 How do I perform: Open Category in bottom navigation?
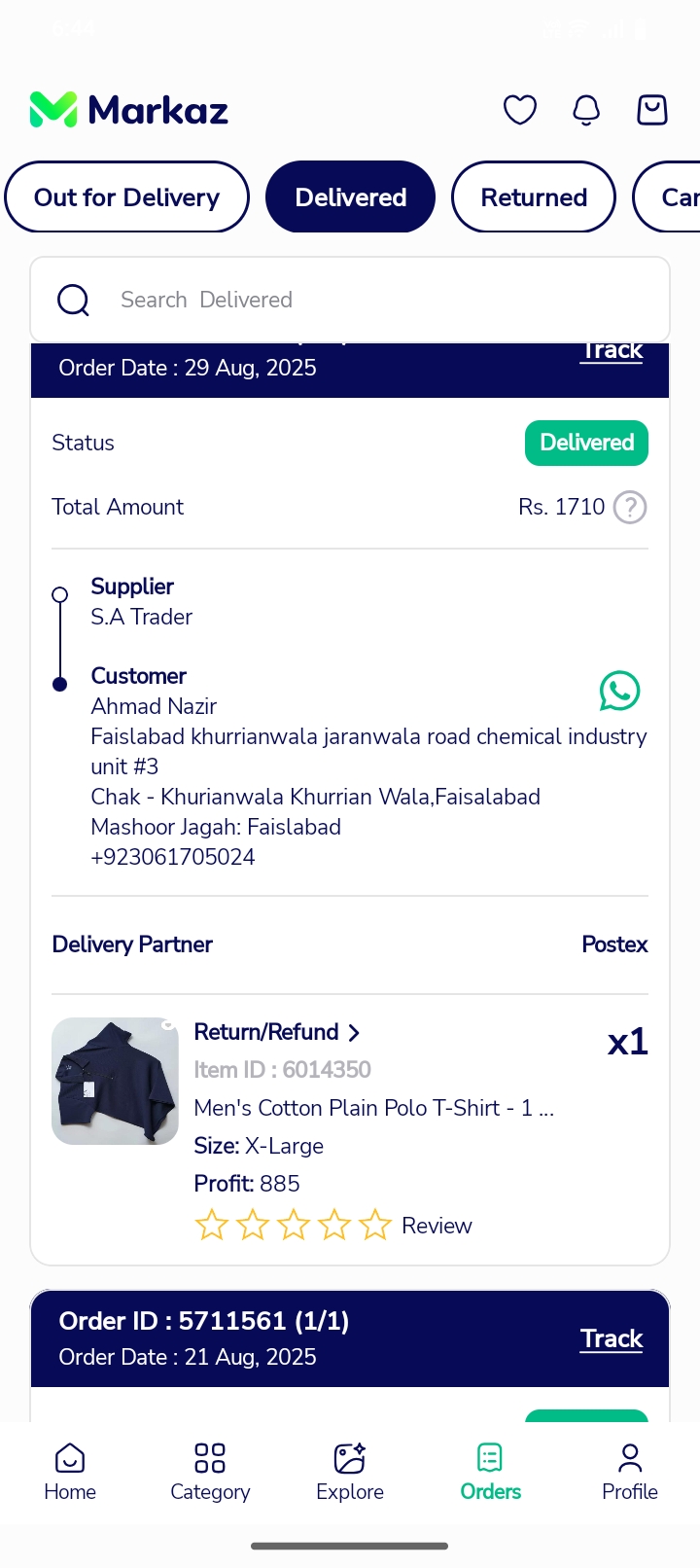210,1472
